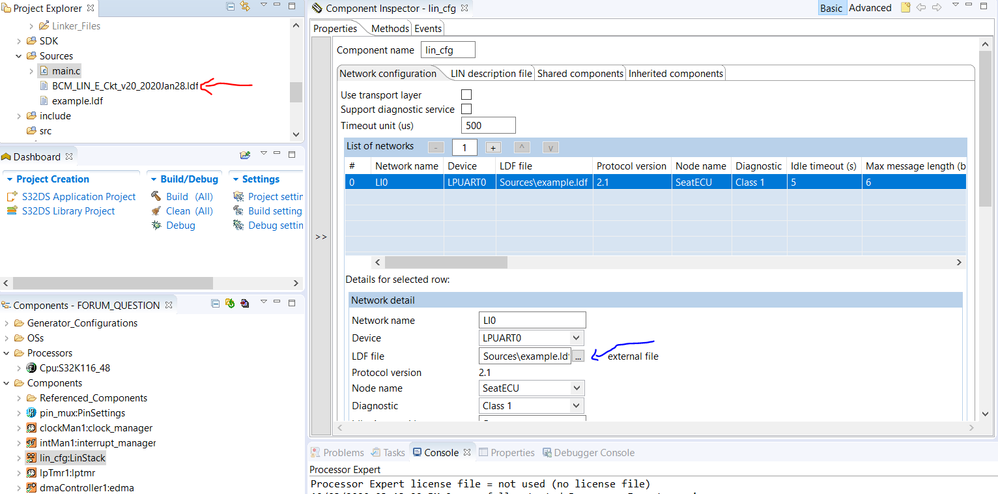
Task: Click the main.c file icon
Action: tap(44, 71)
